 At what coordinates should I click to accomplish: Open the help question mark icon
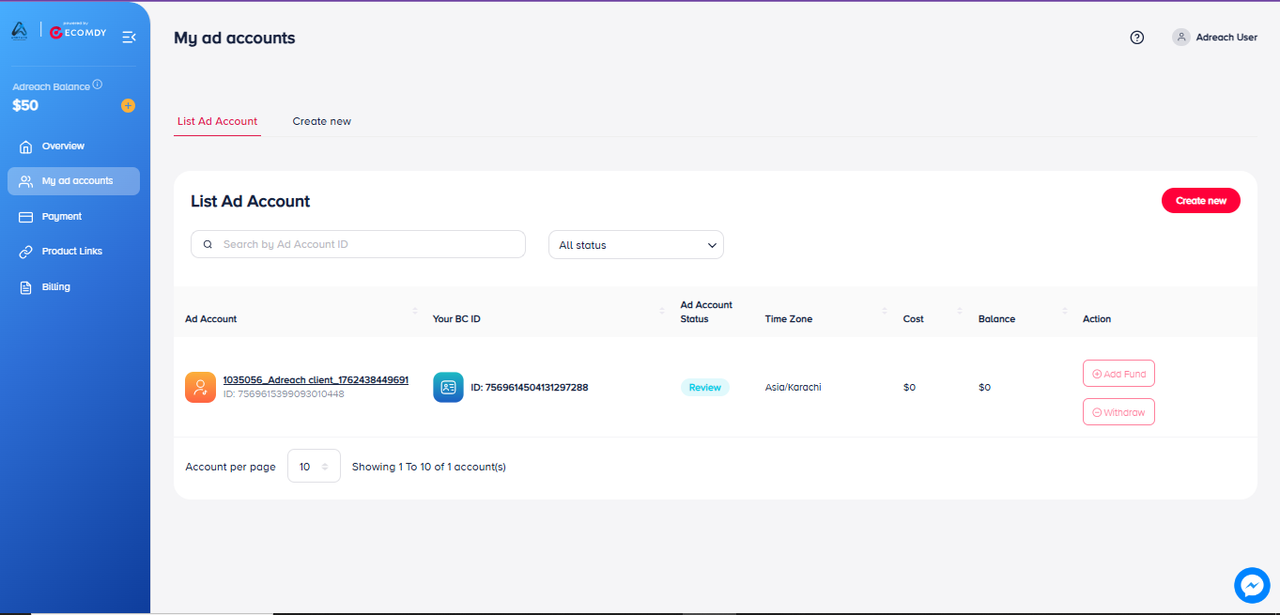(x=1137, y=38)
